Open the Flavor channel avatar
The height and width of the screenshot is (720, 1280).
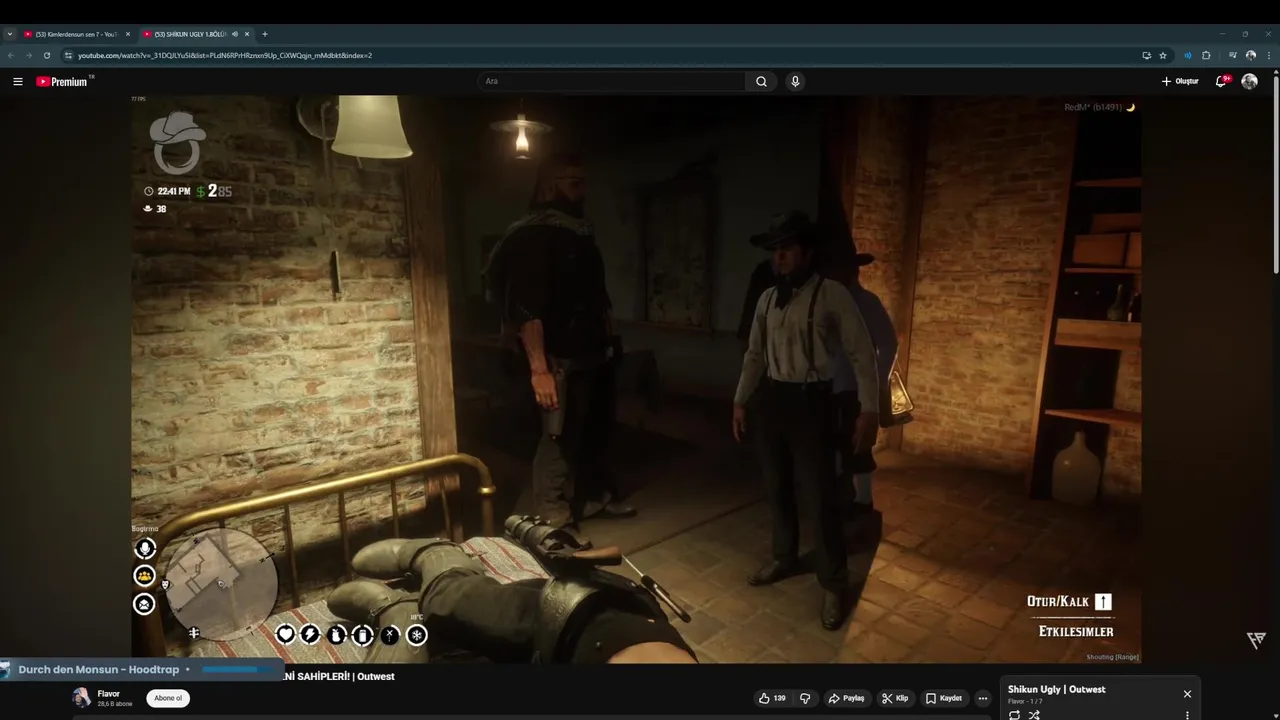81,698
